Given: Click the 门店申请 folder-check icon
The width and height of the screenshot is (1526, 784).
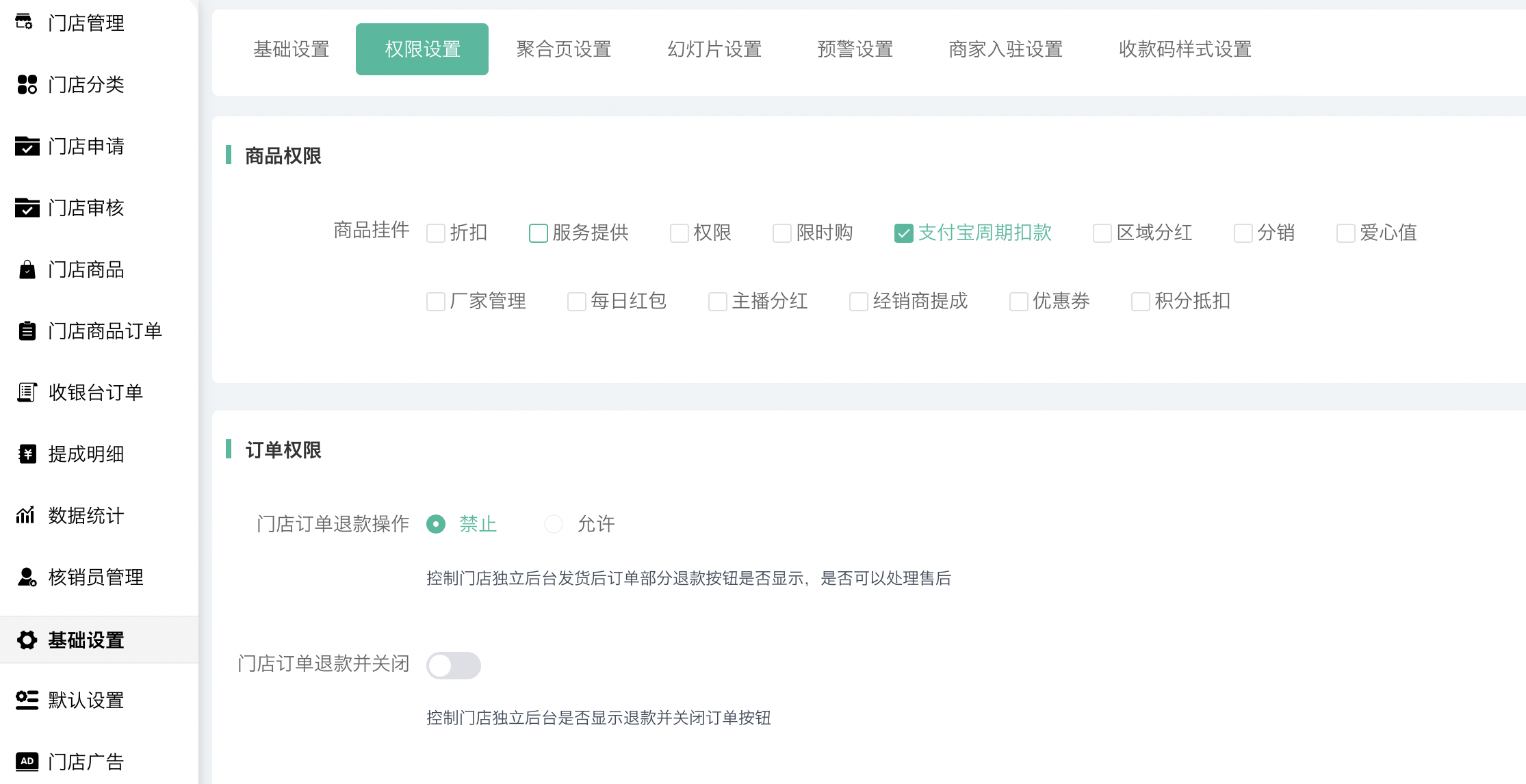Looking at the screenshot, I should 27,146.
